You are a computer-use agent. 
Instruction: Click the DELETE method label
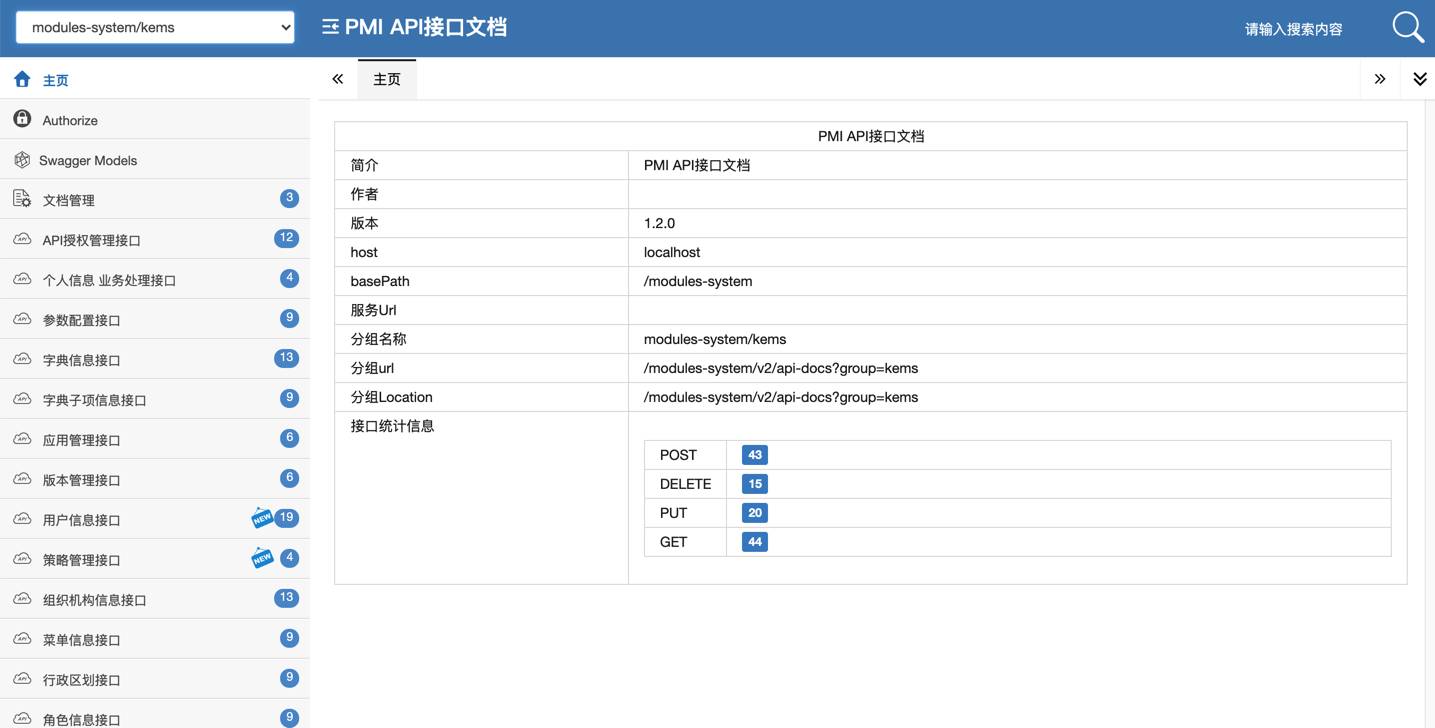(x=685, y=484)
